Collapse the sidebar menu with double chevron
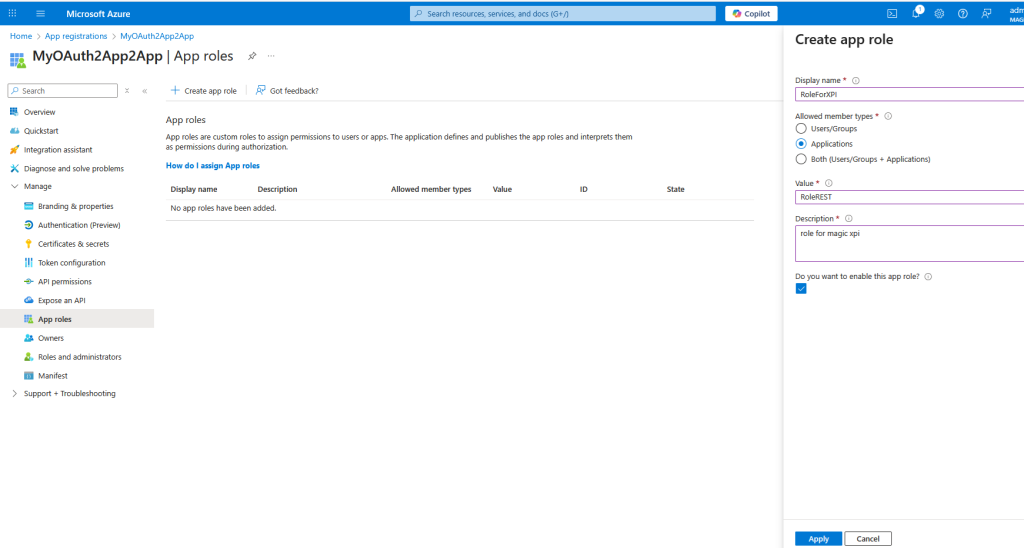The width and height of the screenshot is (1024, 548). [x=144, y=91]
